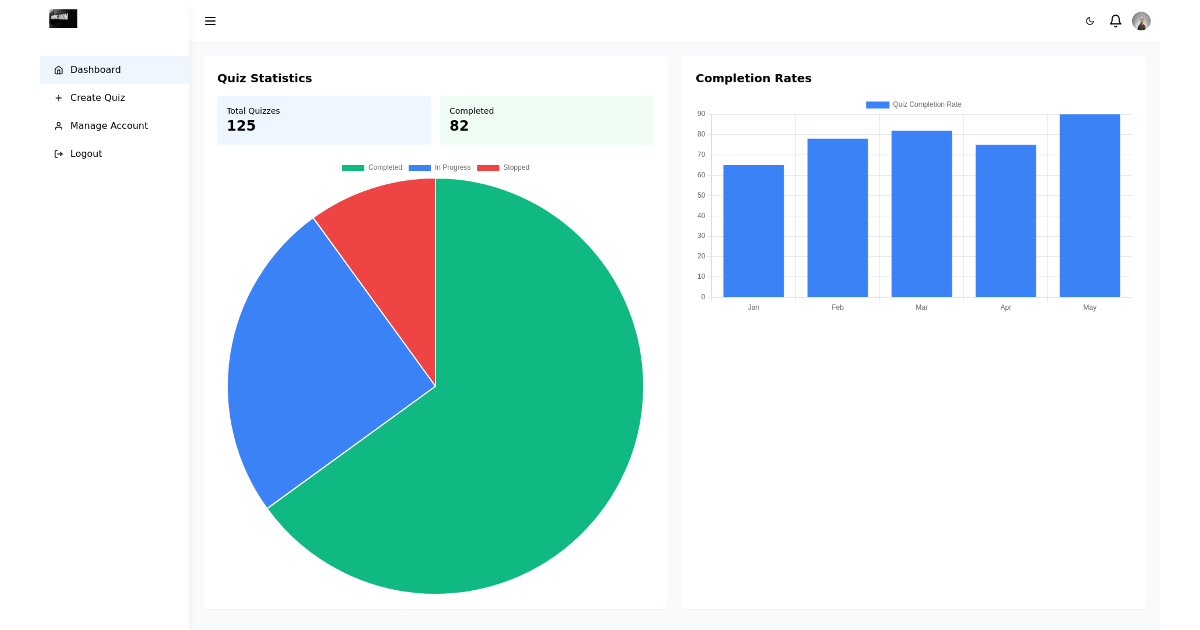1200x630 pixels.
Task: Click Logout in the sidebar
Action: click(x=87, y=153)
